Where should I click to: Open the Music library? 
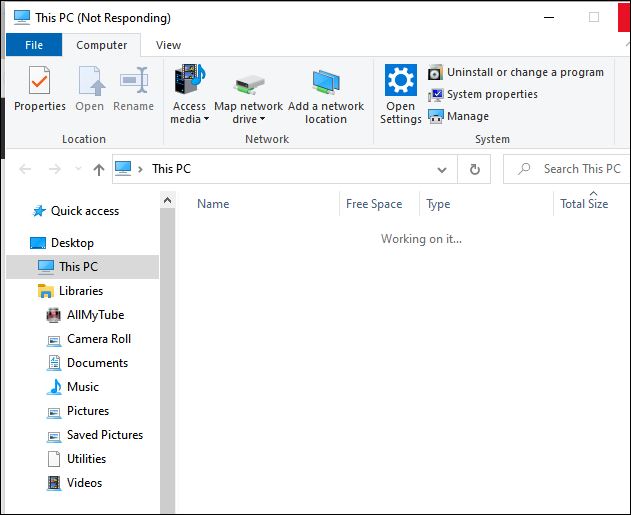73,387
